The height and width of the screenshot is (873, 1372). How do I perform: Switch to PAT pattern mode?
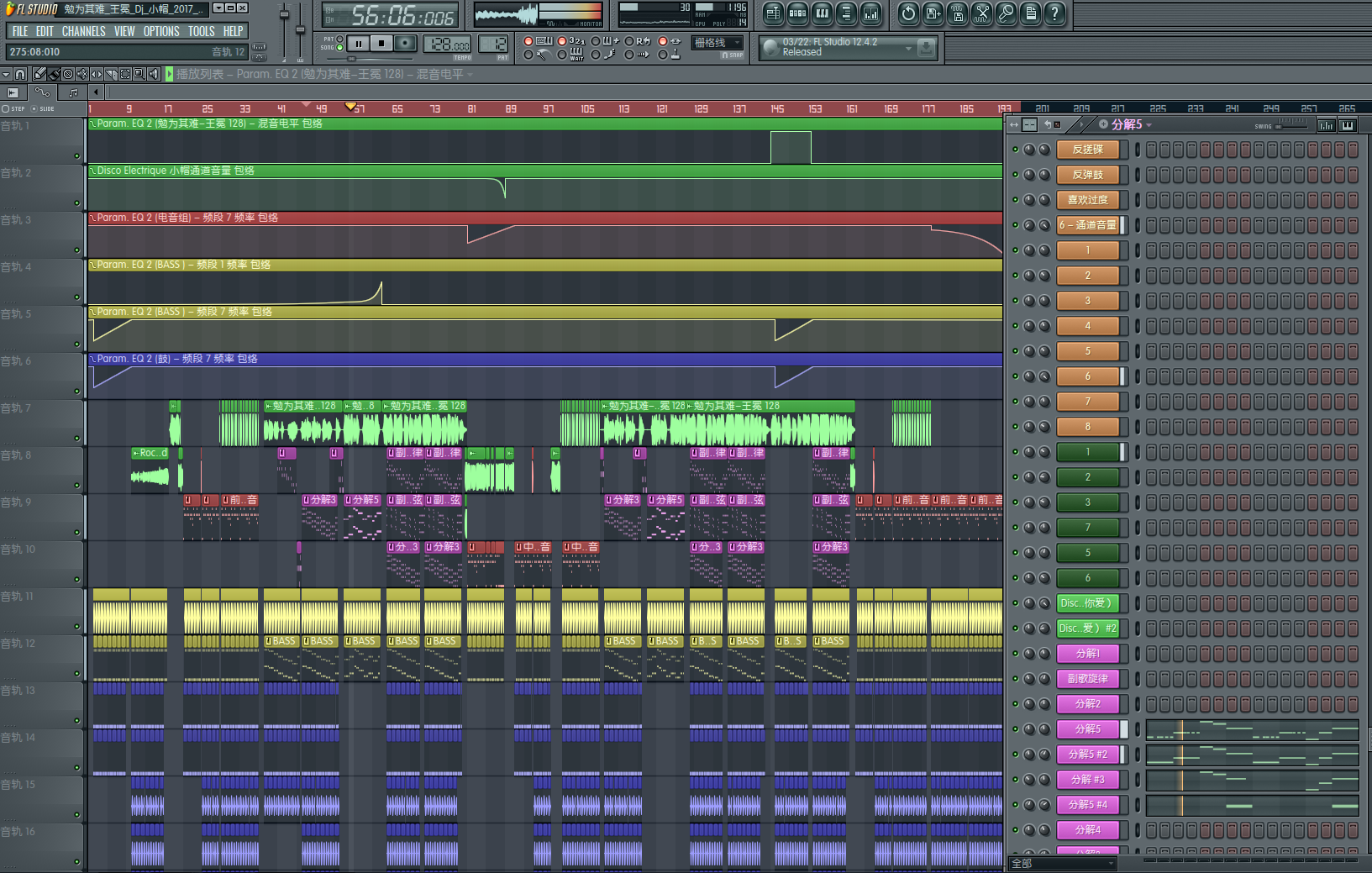pyautogui.click(x=339, y=39)
